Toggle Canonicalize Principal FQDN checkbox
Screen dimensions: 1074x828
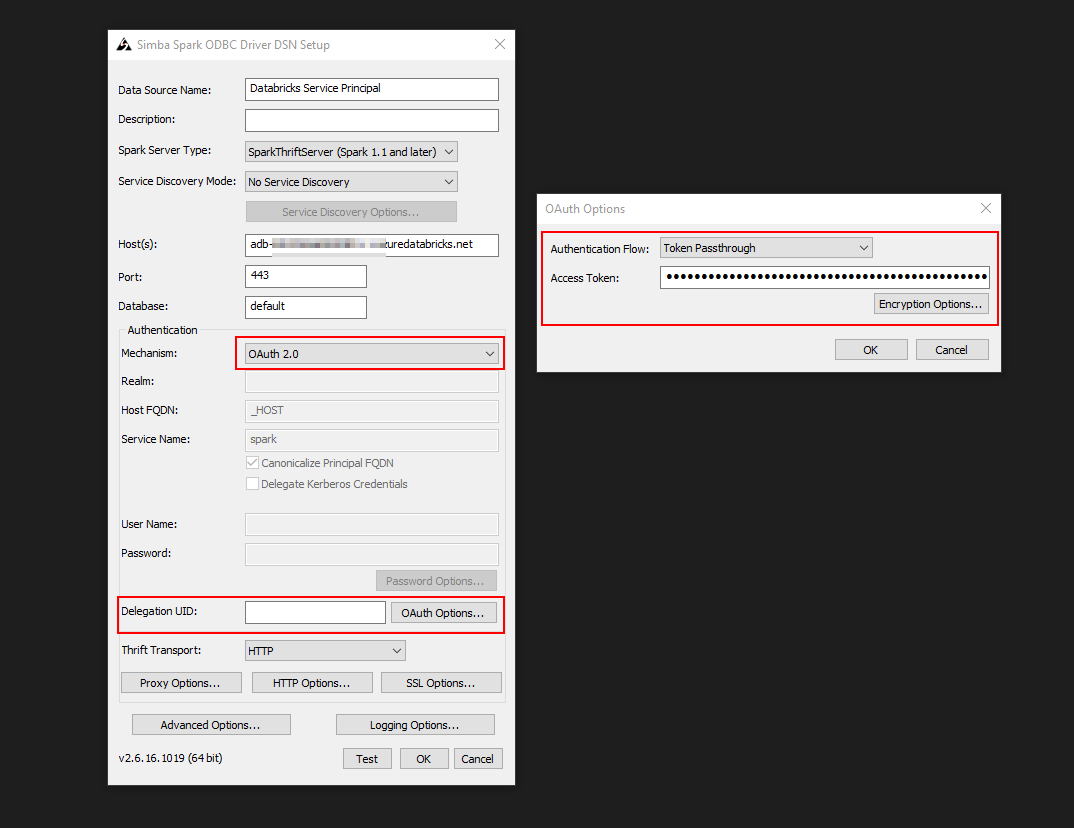(x=252, y=463)
